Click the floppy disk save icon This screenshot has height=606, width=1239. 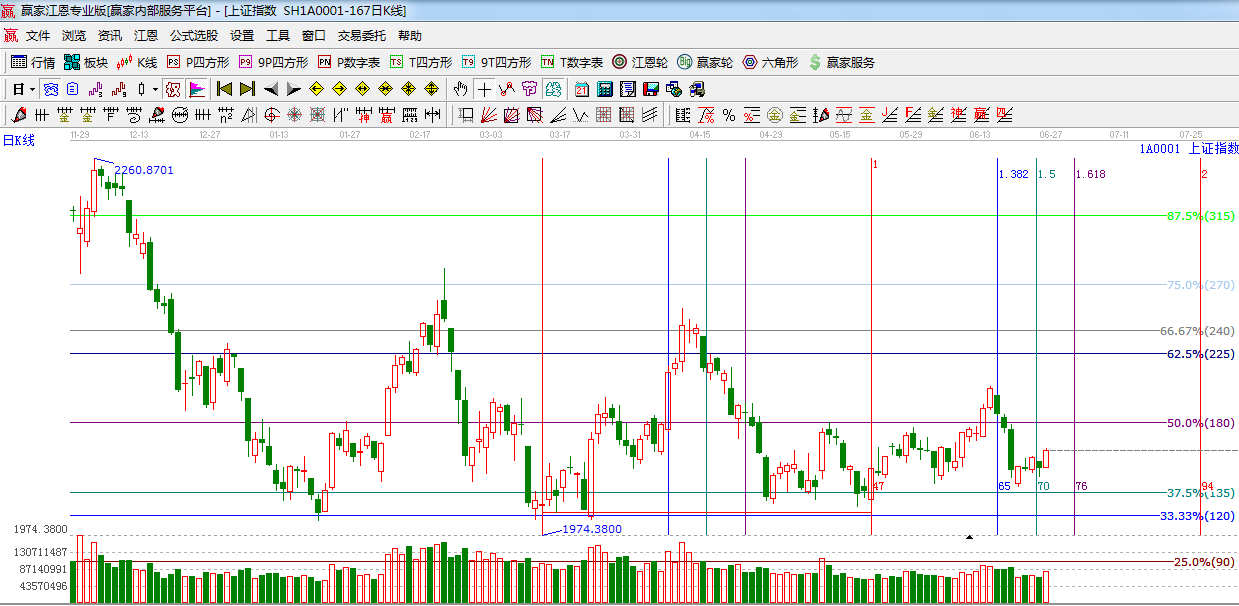click(x=651, y=89)
